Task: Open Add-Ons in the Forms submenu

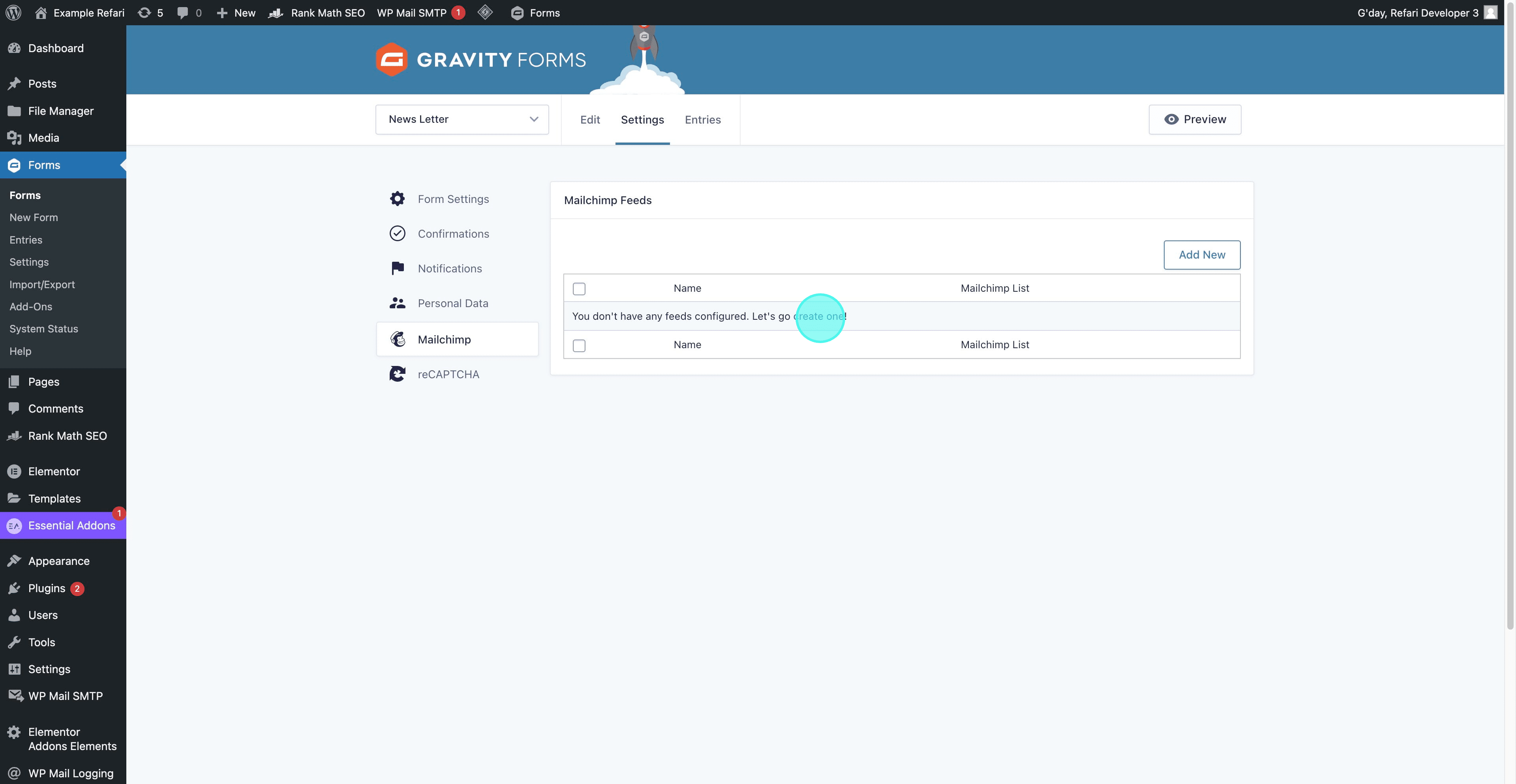Action: coord(31,307)
